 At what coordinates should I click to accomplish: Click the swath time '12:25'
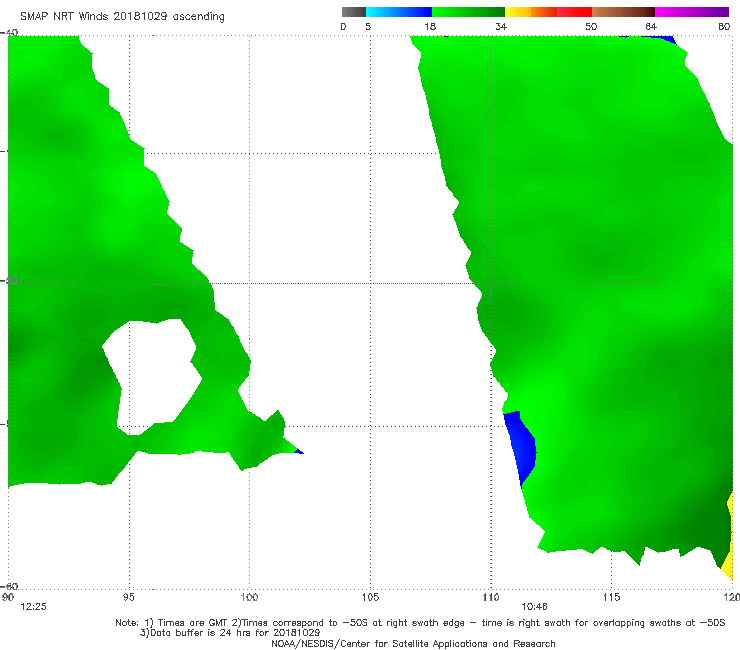coord(34,607)
